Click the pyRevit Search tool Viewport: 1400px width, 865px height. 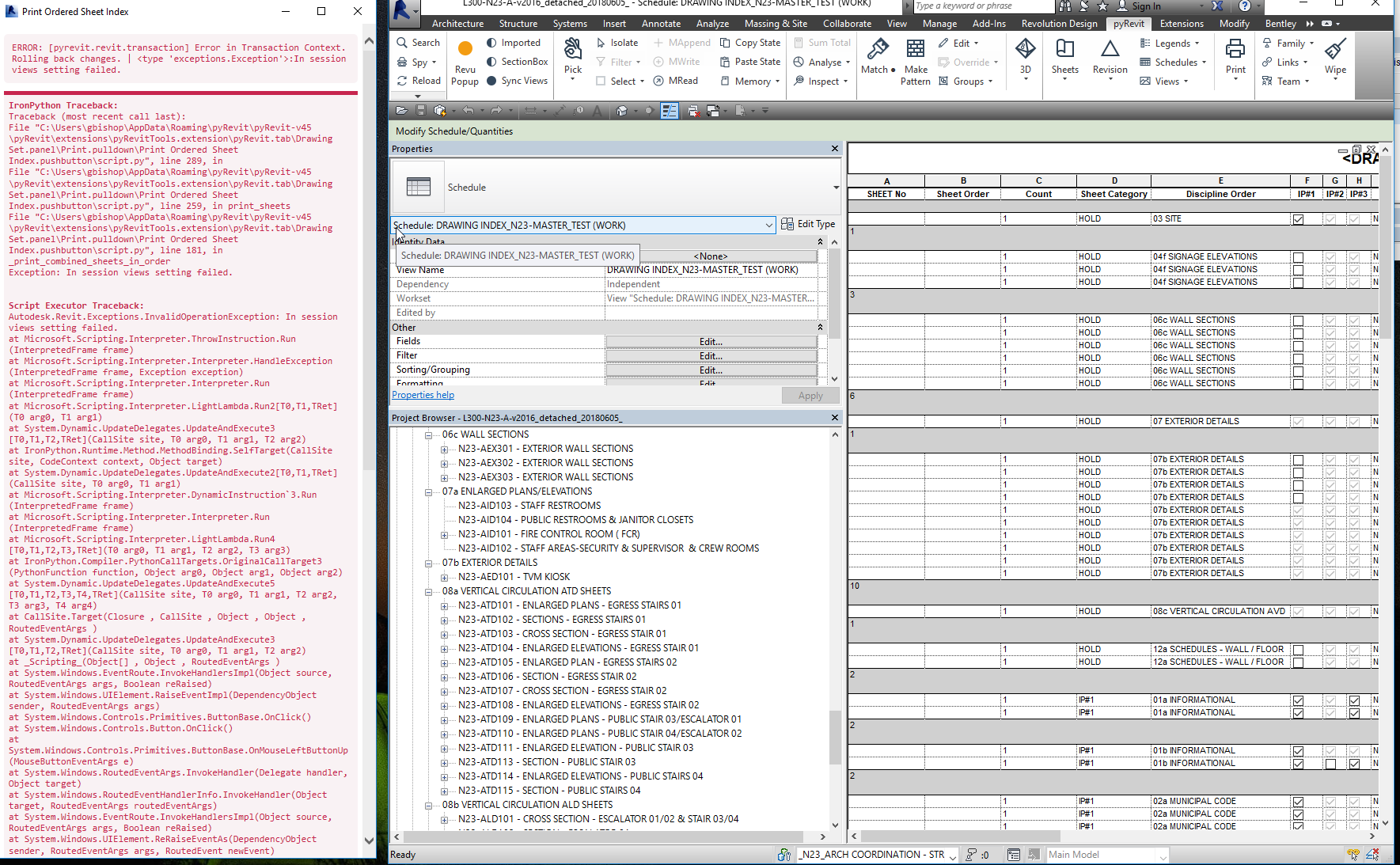(418, 43)
